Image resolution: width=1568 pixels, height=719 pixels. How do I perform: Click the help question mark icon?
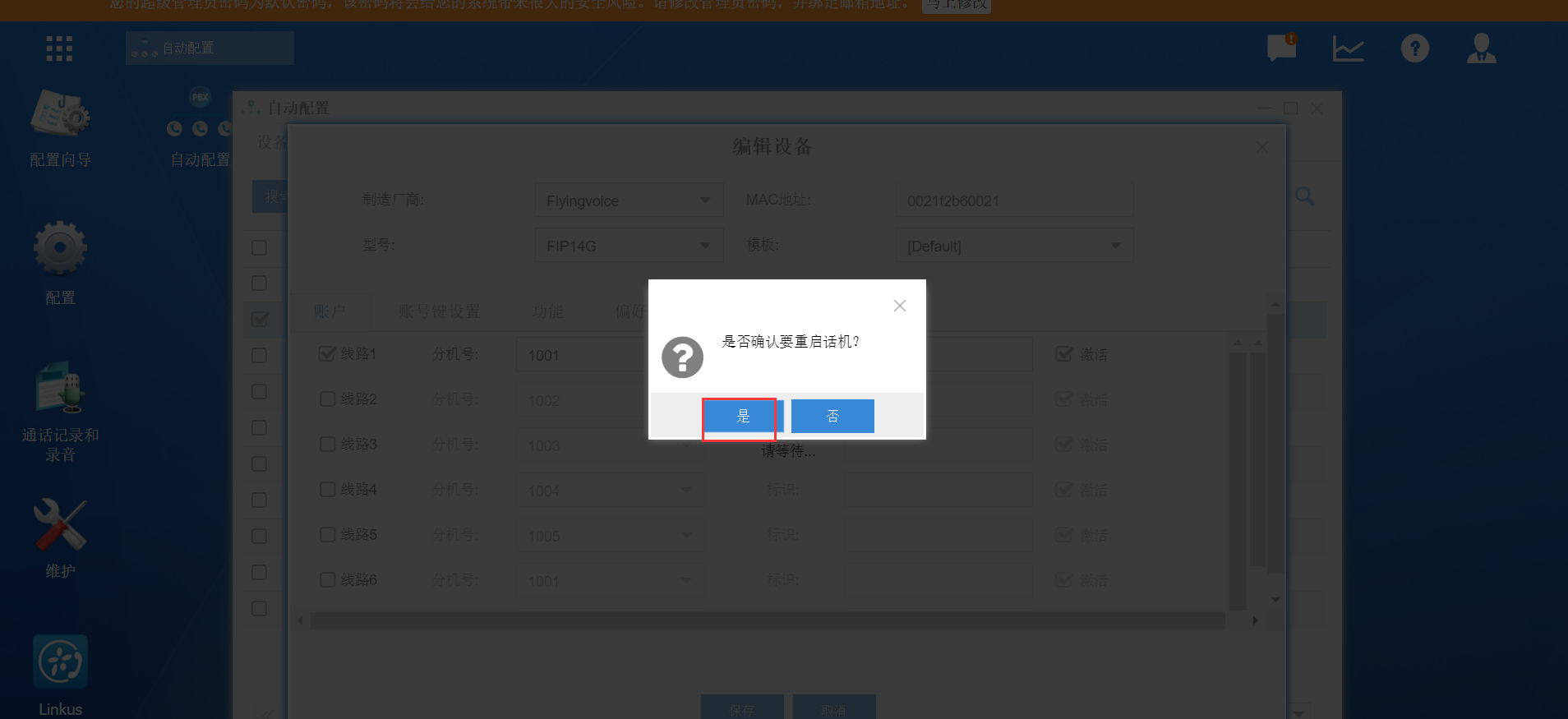(x=1414, y=48)
